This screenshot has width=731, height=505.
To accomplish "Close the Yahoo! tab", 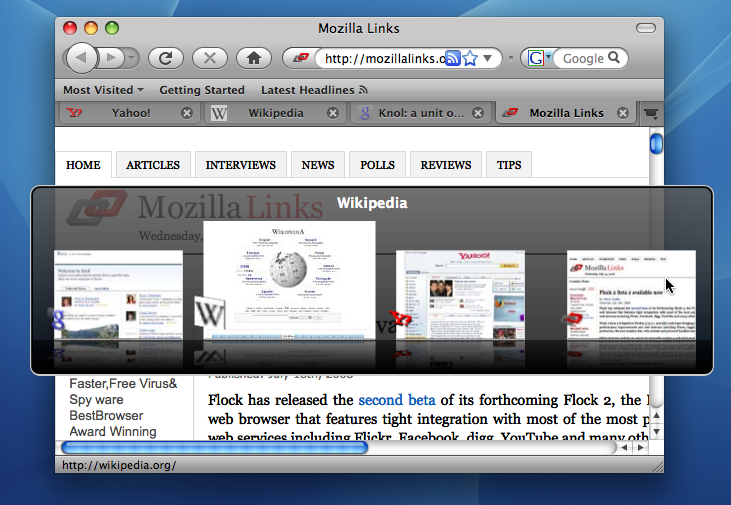I will (187, 113).
